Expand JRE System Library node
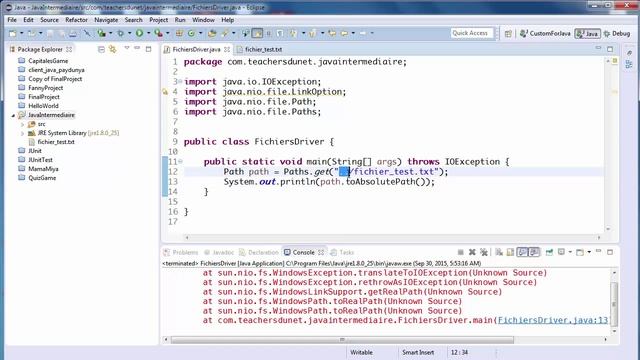The width and height of the screenshot is (640, 360). coord(23,133)
